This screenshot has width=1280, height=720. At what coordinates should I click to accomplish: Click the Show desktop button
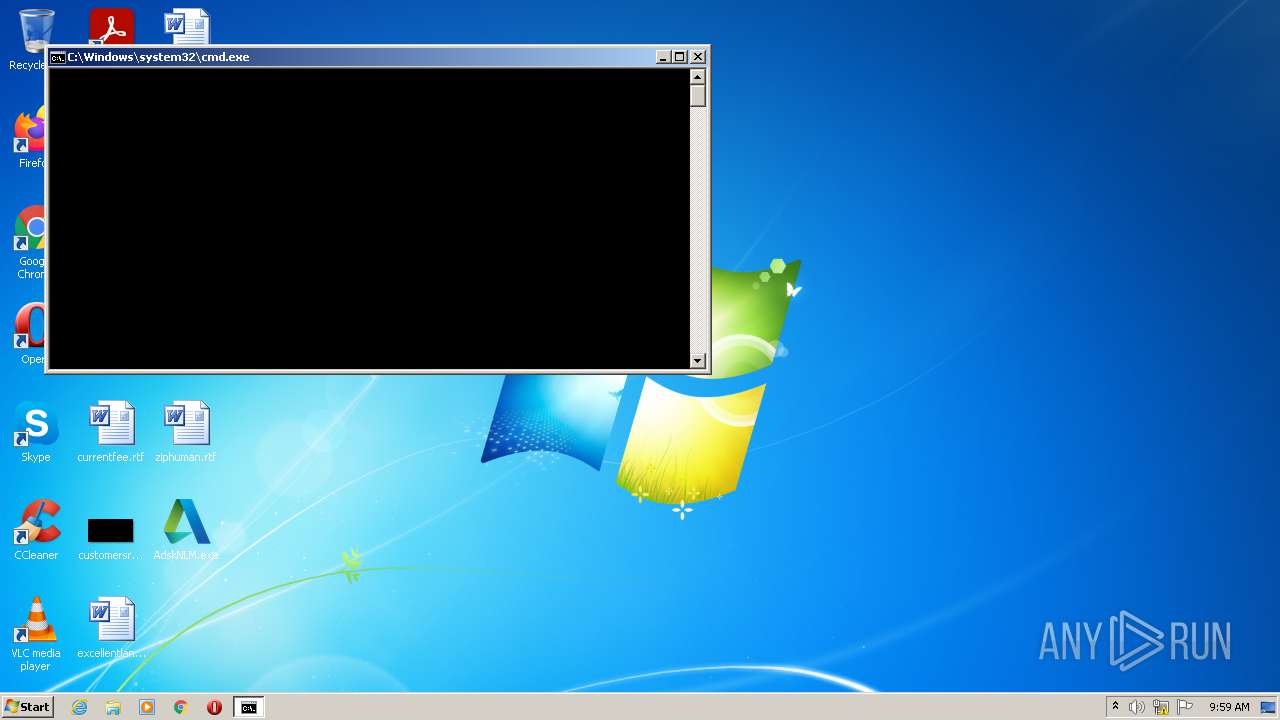1269,707
